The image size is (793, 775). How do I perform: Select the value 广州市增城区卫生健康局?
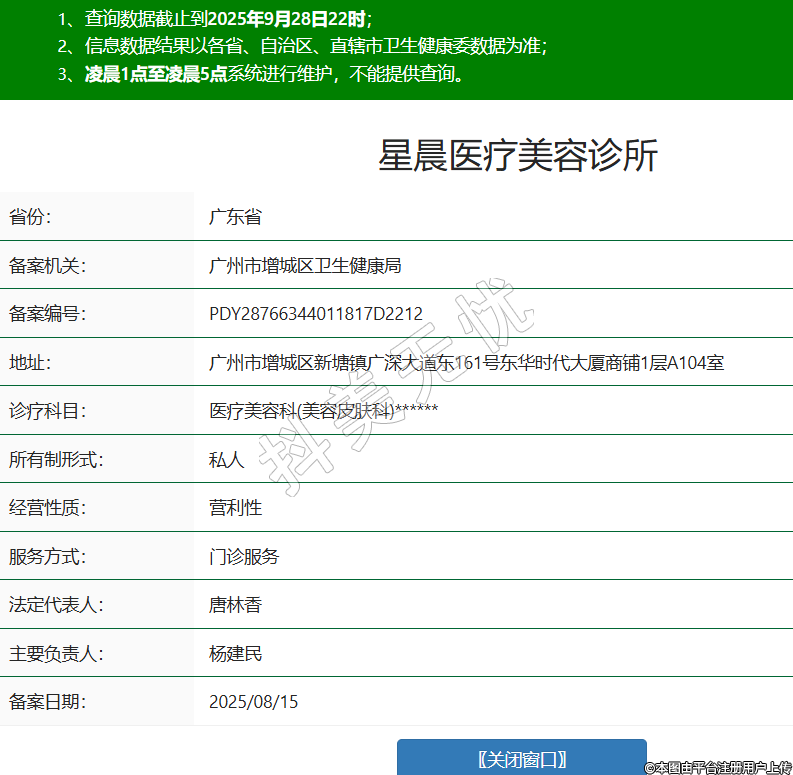(305, 265)
